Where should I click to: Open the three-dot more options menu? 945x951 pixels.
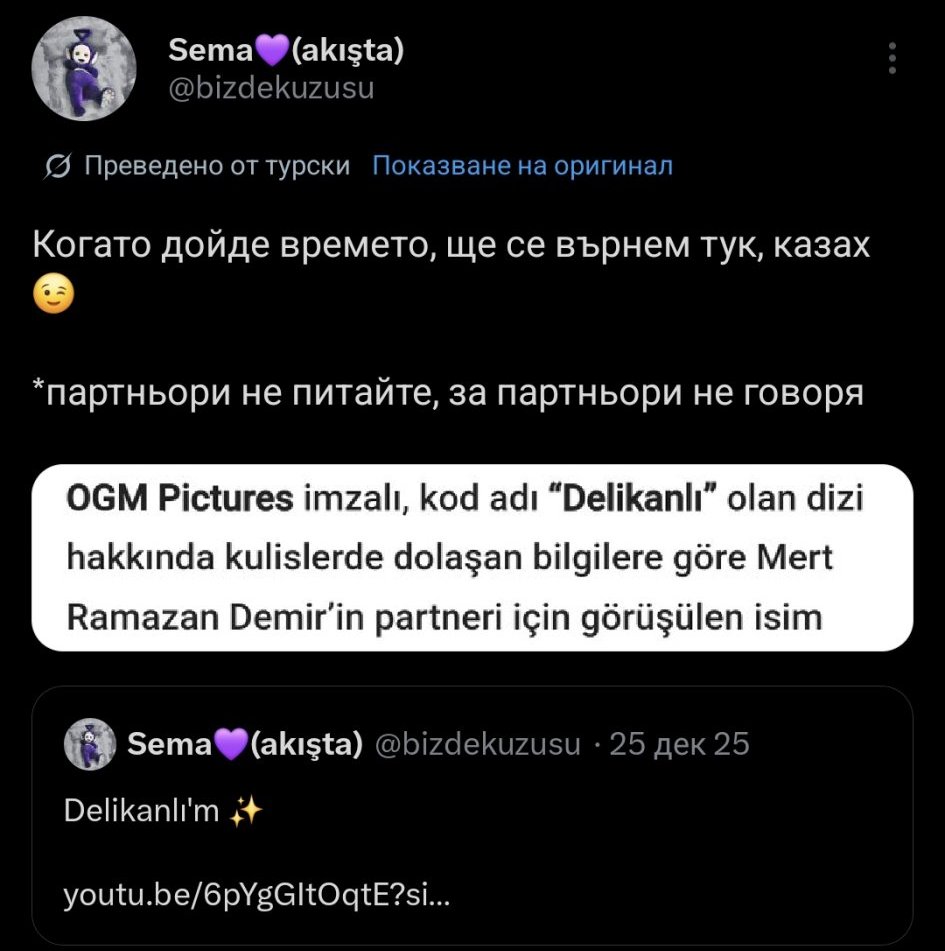click(892, 59)
